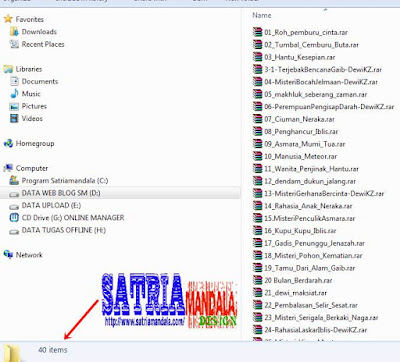This screenshot has width=400, height=362.
Task: Open the Downloads folder icon
Action: coord(14,32)
